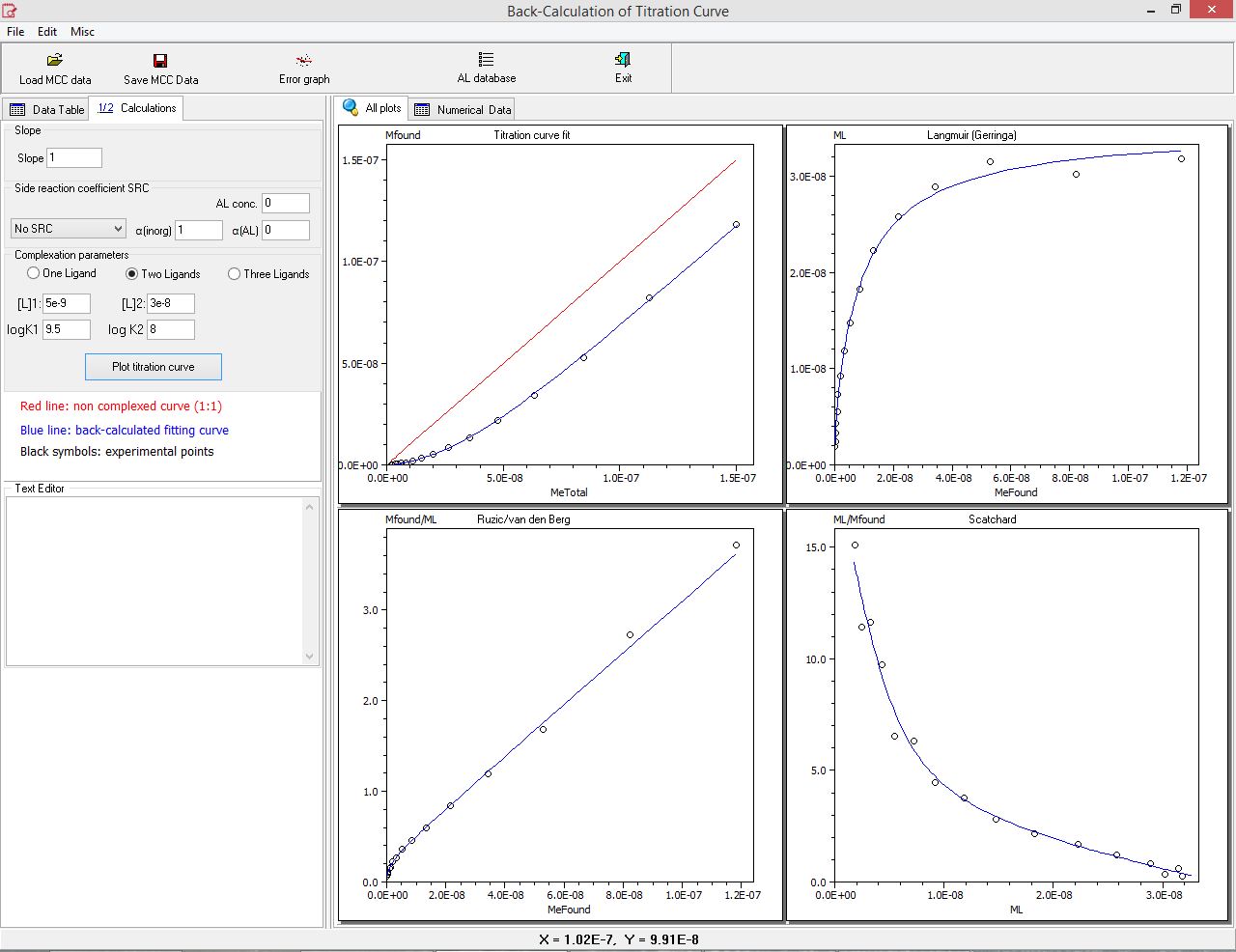The width and height of the screenshot is (1236, 952).
Task: Switch to the Data Table tab
Action: [46, 110]
